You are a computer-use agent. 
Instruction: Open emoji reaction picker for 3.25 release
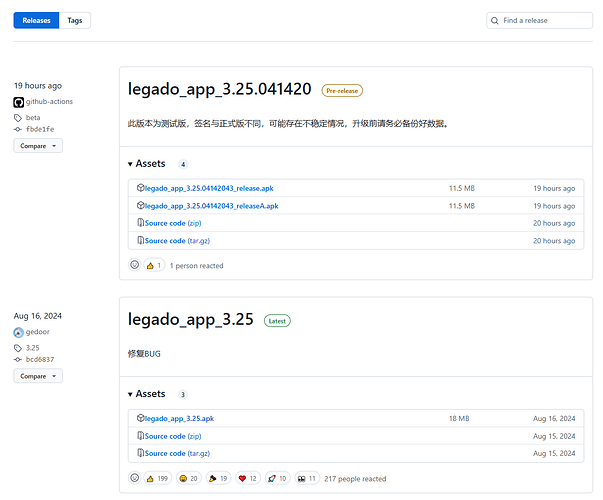click(x=134, y=478)
